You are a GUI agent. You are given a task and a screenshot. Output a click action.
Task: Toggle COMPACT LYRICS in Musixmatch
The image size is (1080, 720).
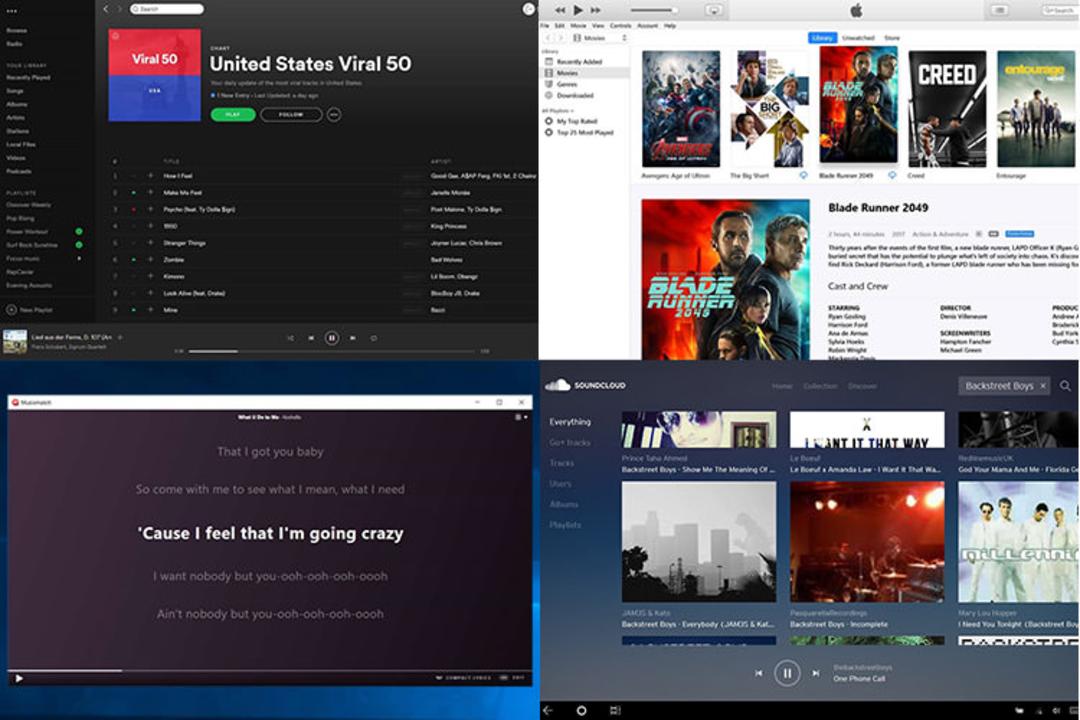coord(464,678)
